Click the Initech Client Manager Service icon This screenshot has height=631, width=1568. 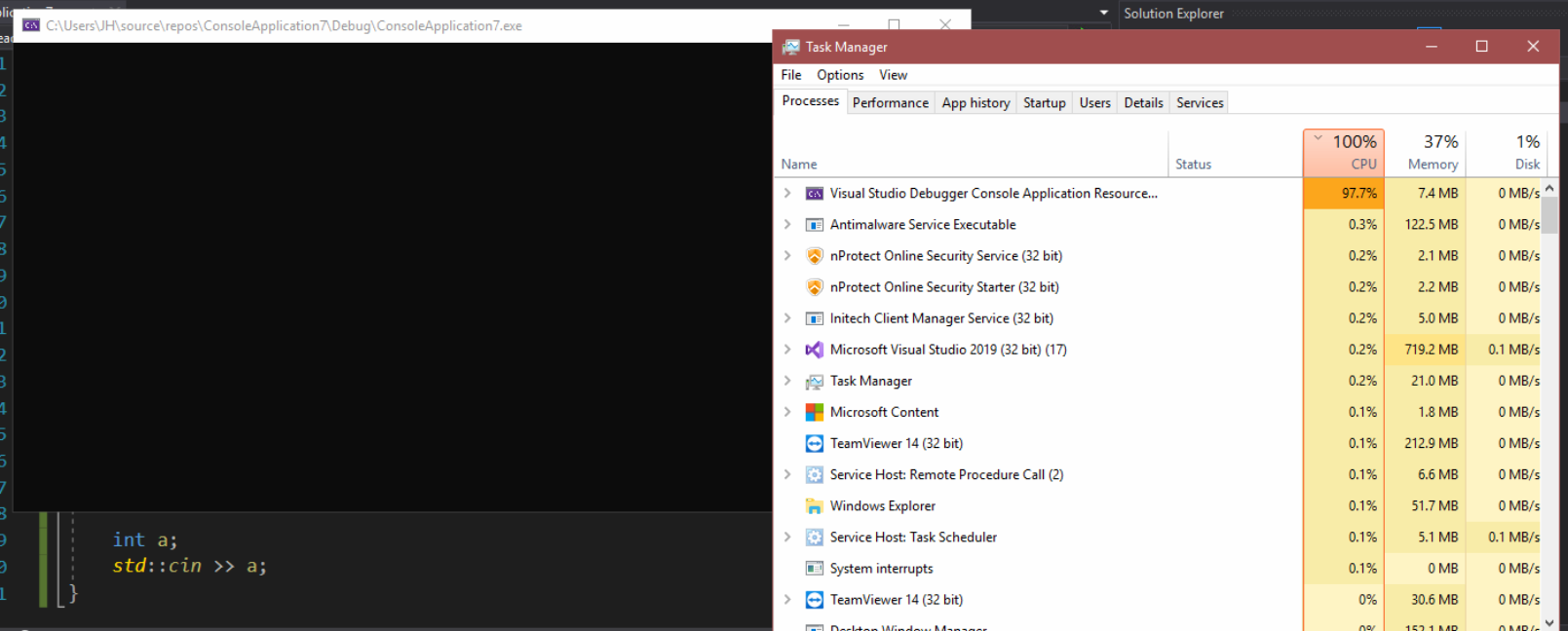(x=814, y=318)
